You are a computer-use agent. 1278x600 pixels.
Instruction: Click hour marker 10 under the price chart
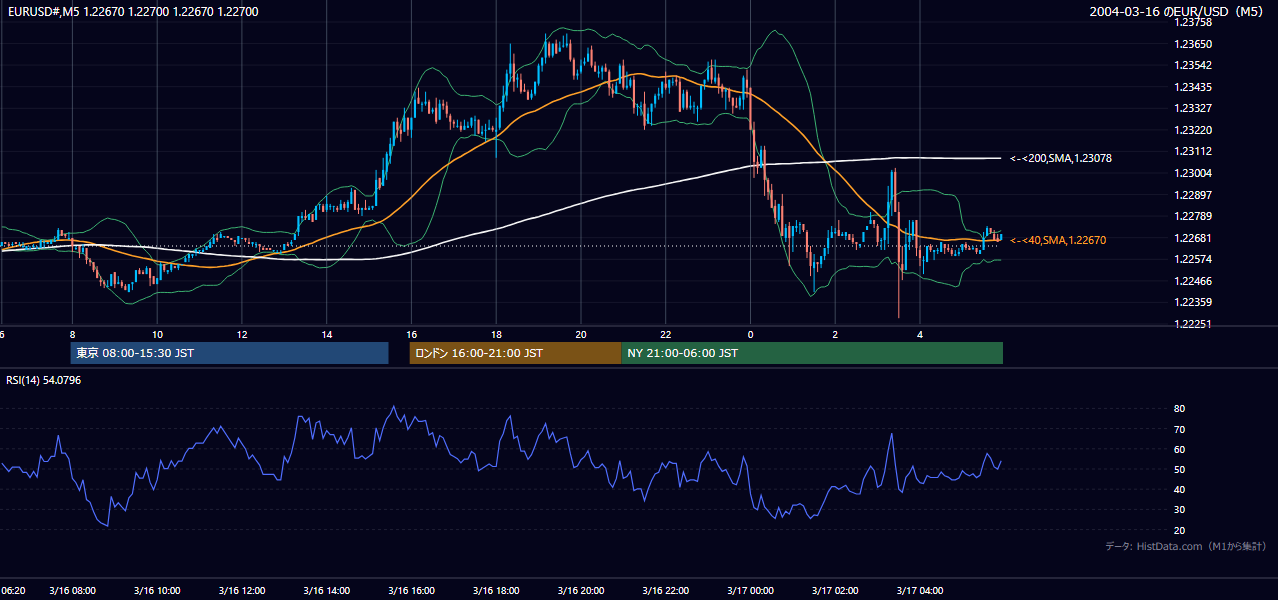pos(157,333)
